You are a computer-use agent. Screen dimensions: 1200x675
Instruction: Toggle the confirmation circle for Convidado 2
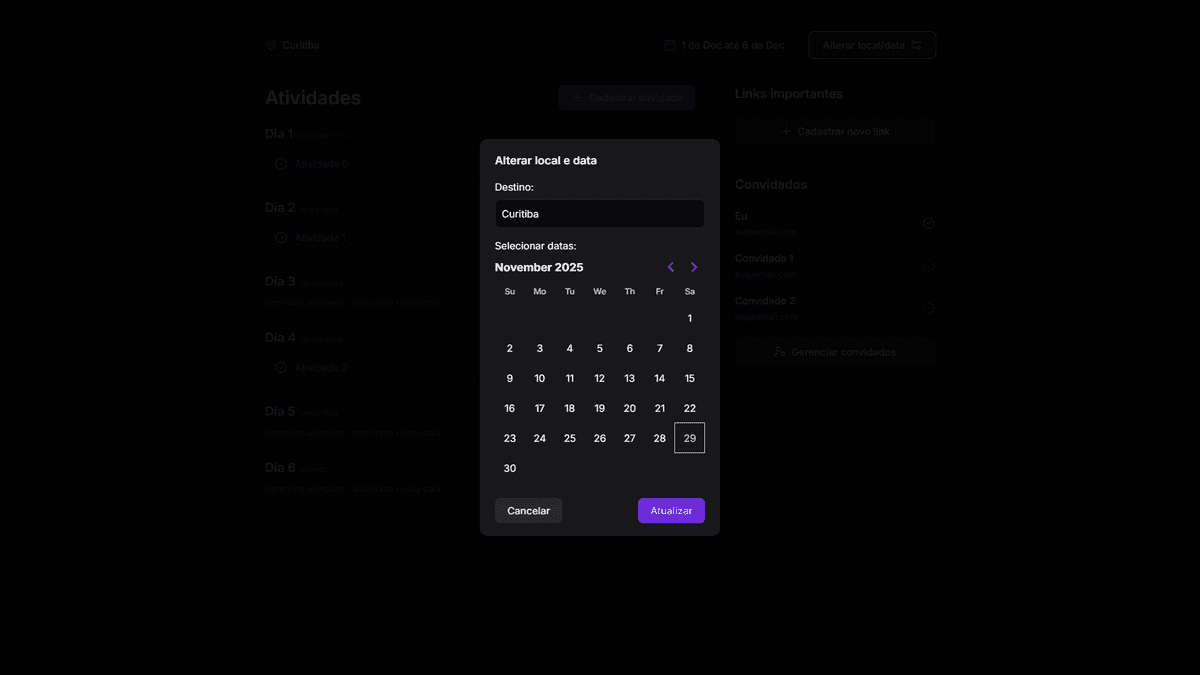[927, 305]
